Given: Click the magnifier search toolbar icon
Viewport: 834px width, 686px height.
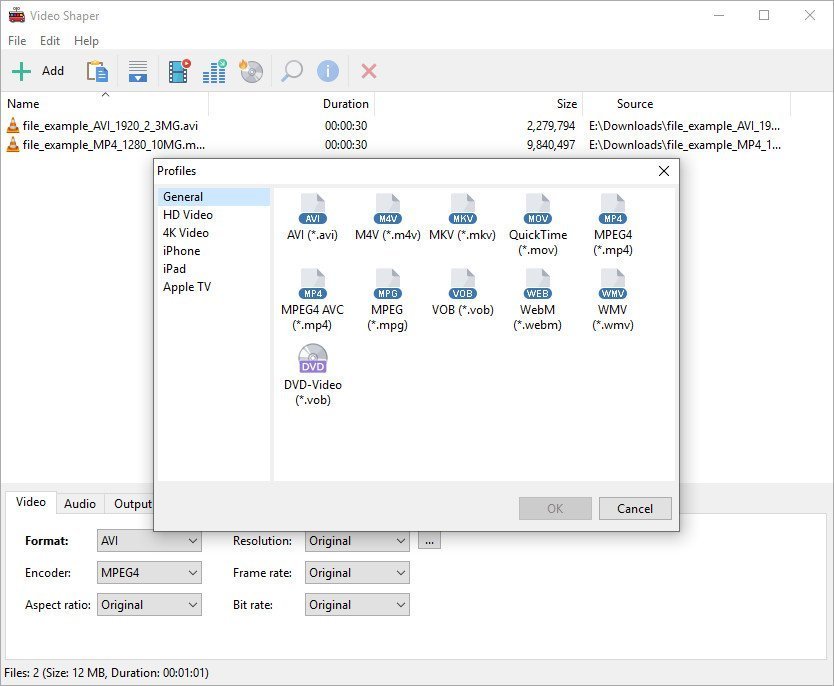Looking at the screenshot, I should click(291, 71).
